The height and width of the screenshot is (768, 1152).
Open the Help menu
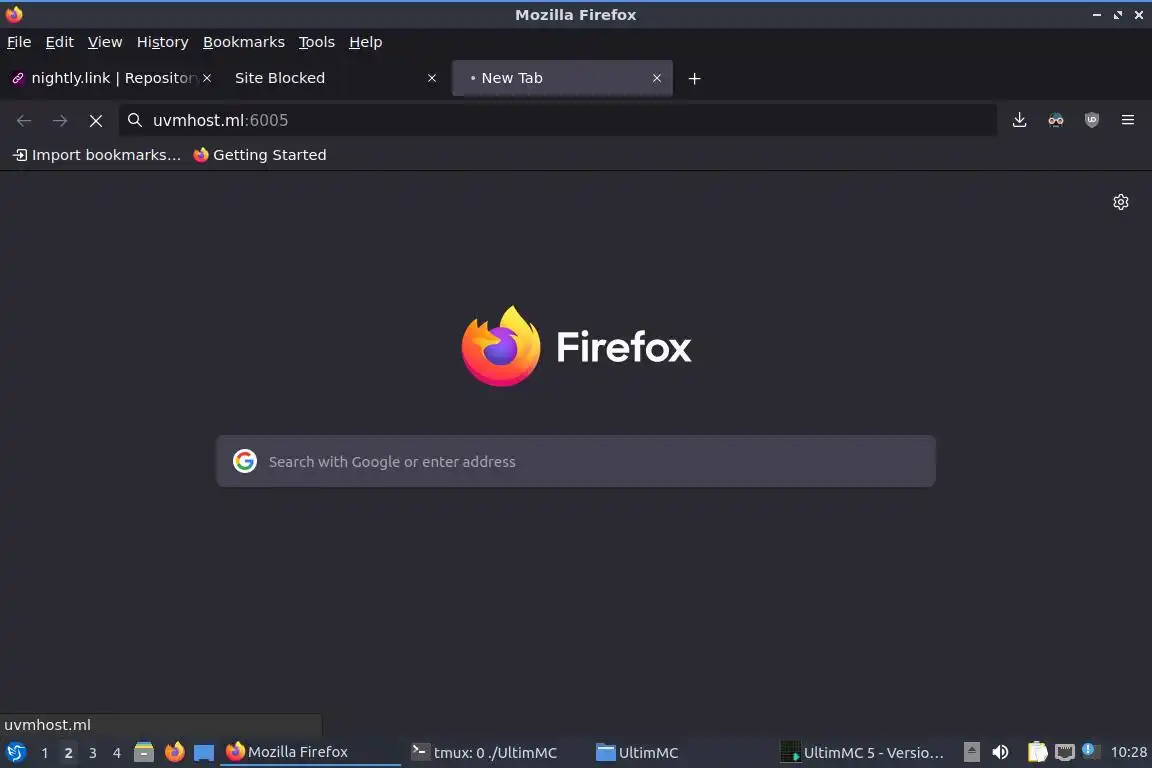365,42
